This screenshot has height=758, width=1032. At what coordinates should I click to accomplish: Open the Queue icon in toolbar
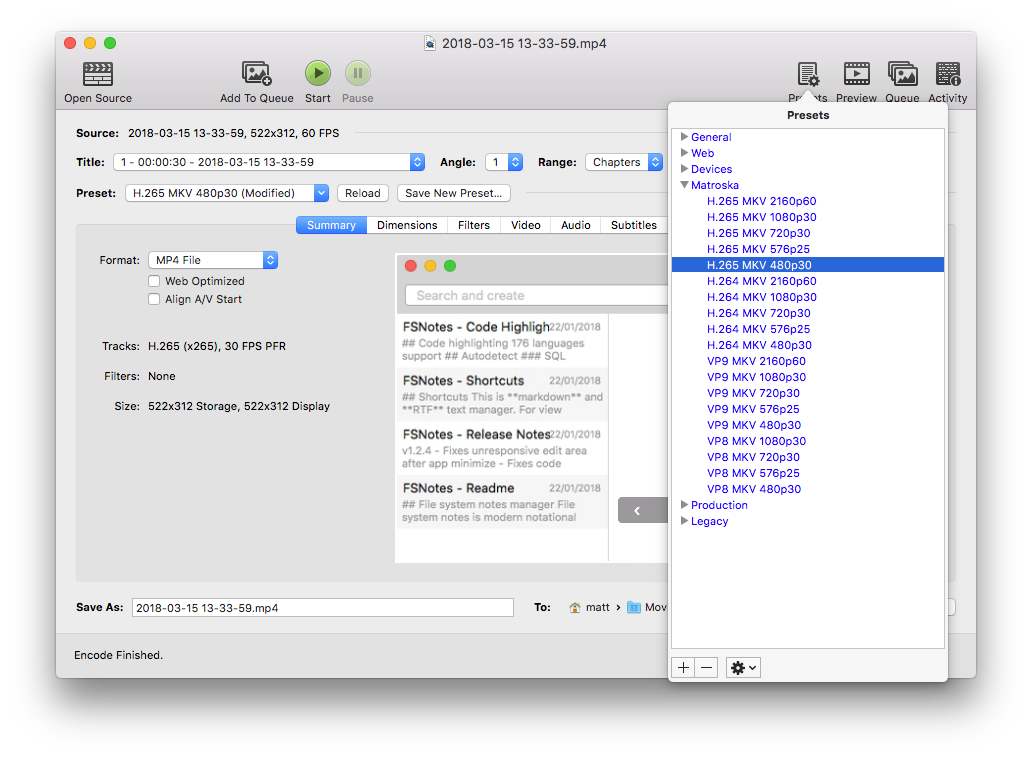[902, 74]
